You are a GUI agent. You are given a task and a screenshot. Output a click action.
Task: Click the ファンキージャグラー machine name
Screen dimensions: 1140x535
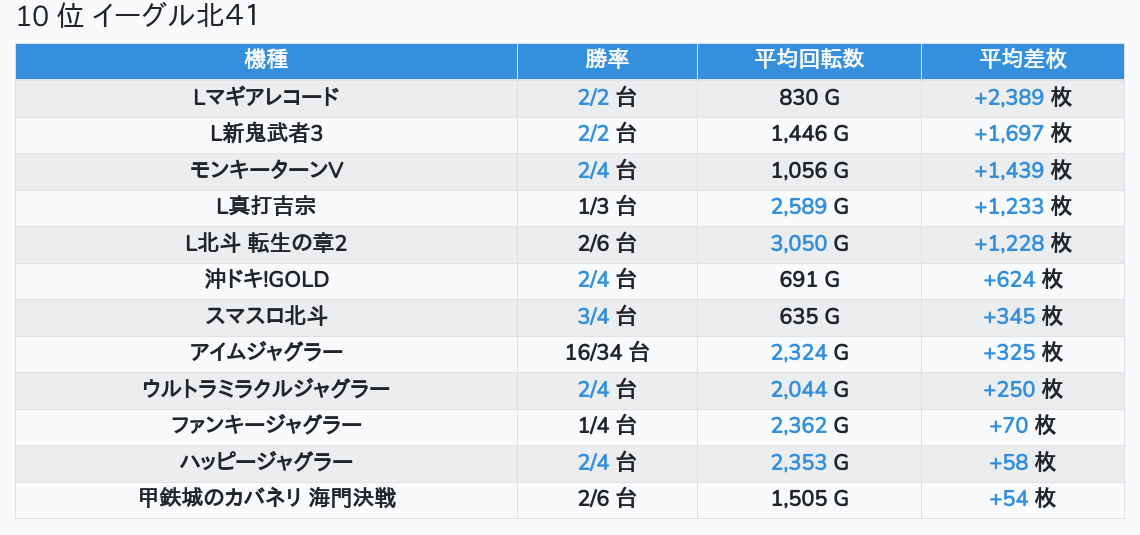[266, 426]
